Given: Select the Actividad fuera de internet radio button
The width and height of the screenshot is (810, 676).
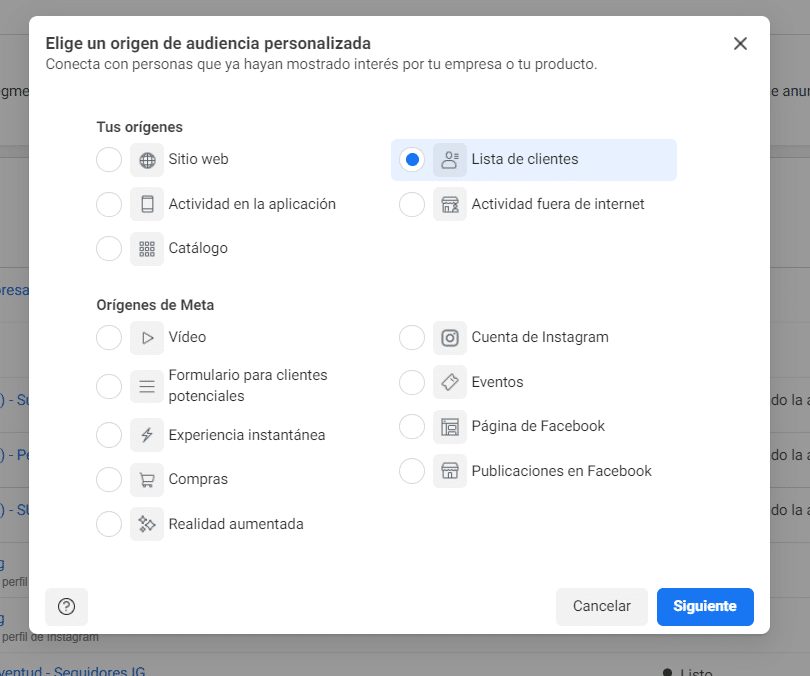Looking at the screenshot, I should 412,204.
